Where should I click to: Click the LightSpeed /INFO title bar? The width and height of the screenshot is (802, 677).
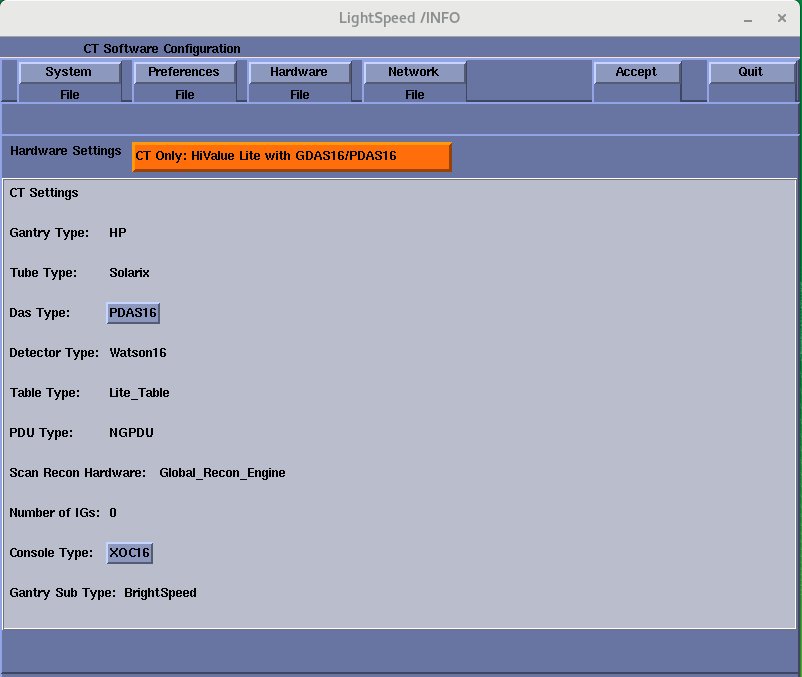point(399,18)
